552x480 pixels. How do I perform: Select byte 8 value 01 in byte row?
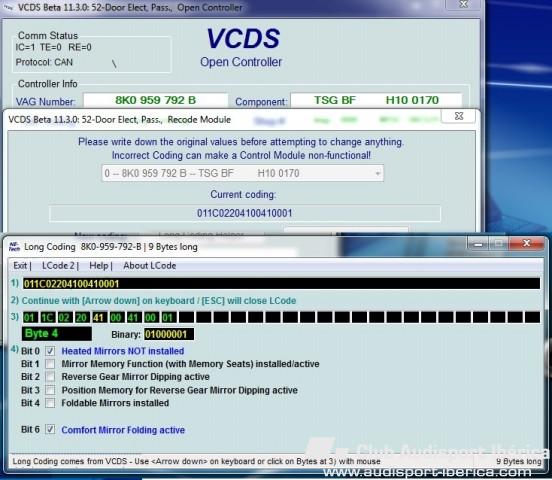pyautogui.click(x=168, y=318)
